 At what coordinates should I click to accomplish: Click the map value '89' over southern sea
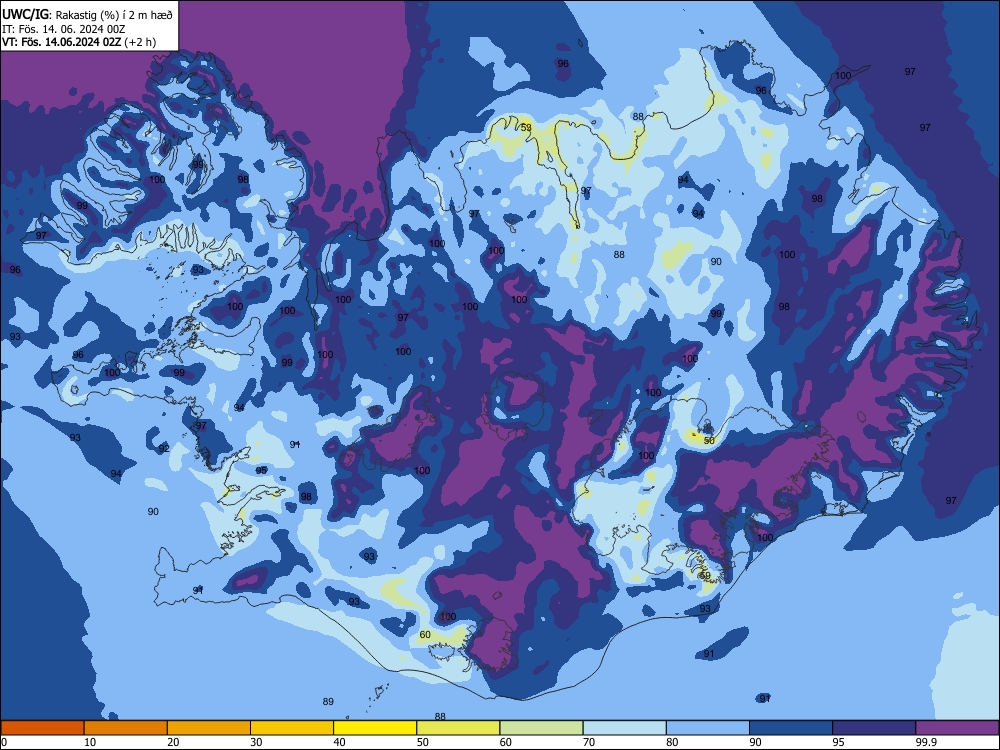click(328, 702)
